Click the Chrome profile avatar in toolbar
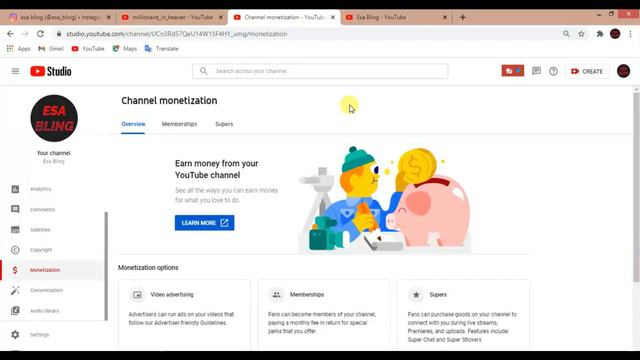This screenshot has width=640, height=360. pyautogui.click(x=615, y=34)
